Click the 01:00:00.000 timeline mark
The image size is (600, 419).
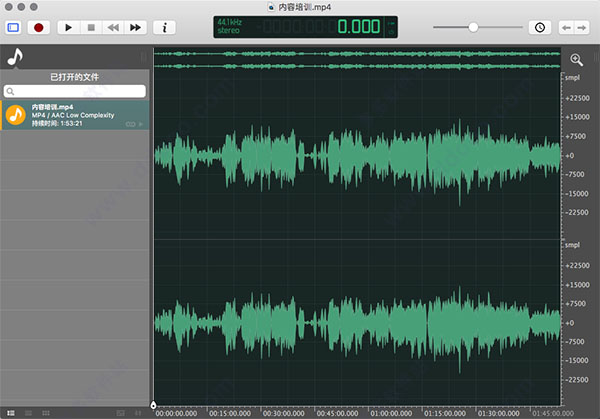point(391,413)
